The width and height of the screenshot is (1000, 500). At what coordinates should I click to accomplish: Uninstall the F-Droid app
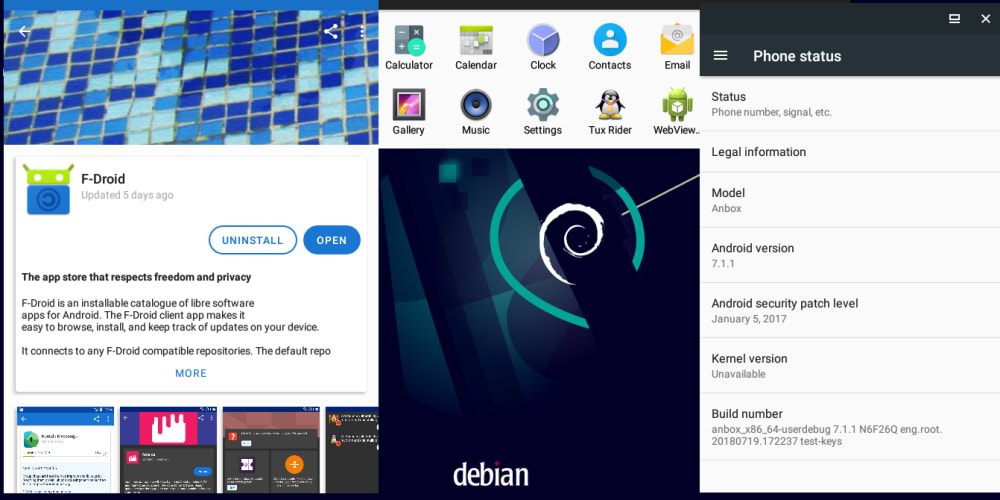pyautogui.click(x=253, y=240)
